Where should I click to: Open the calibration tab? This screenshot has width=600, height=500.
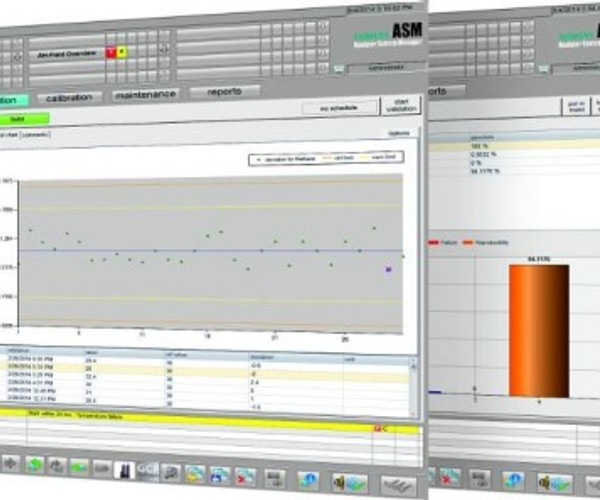69,98
